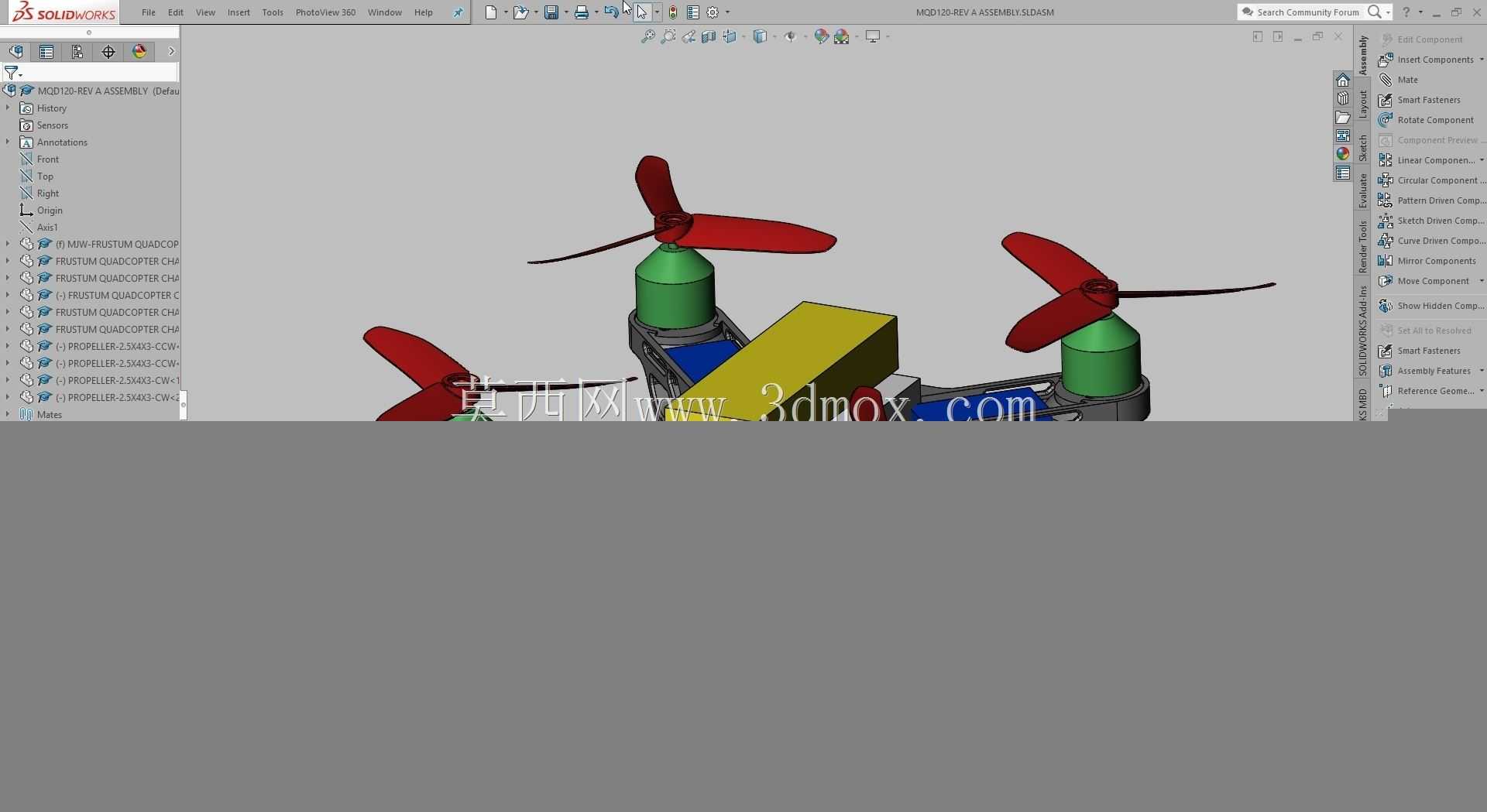Open the Help question mark icon
1487x812 pixels.
tap(1406, 12)
